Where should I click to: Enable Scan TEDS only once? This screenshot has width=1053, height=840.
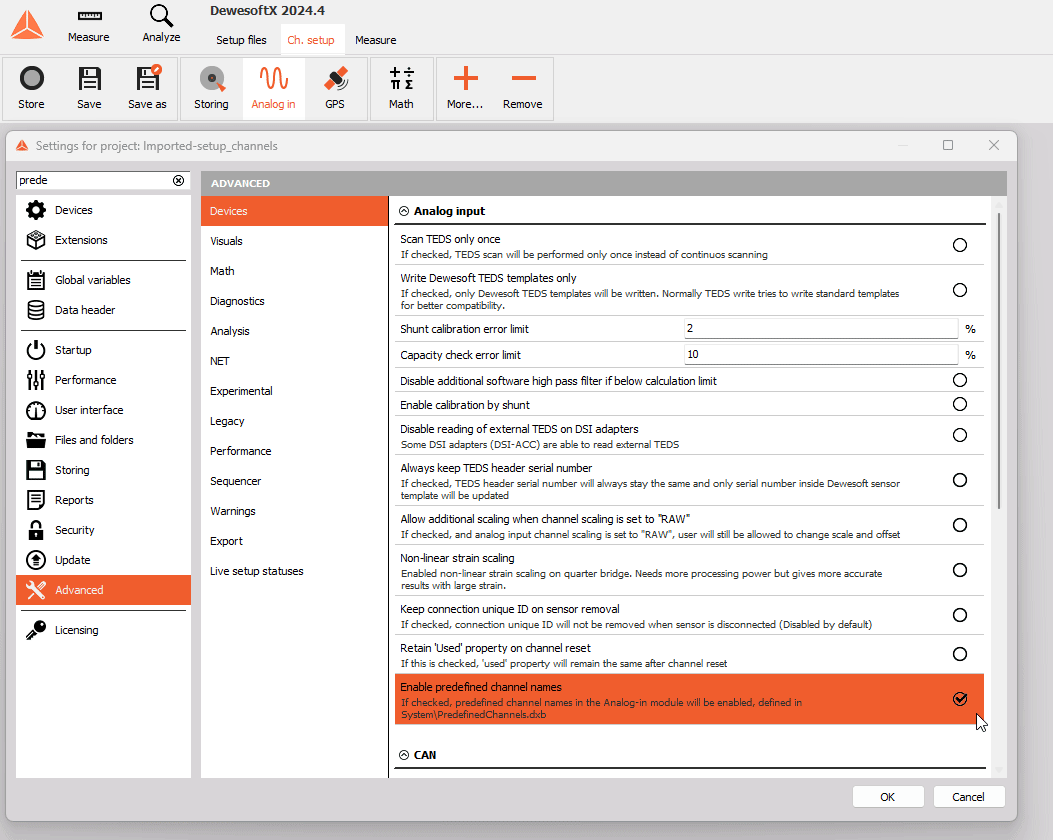click(x=960, y=245)
